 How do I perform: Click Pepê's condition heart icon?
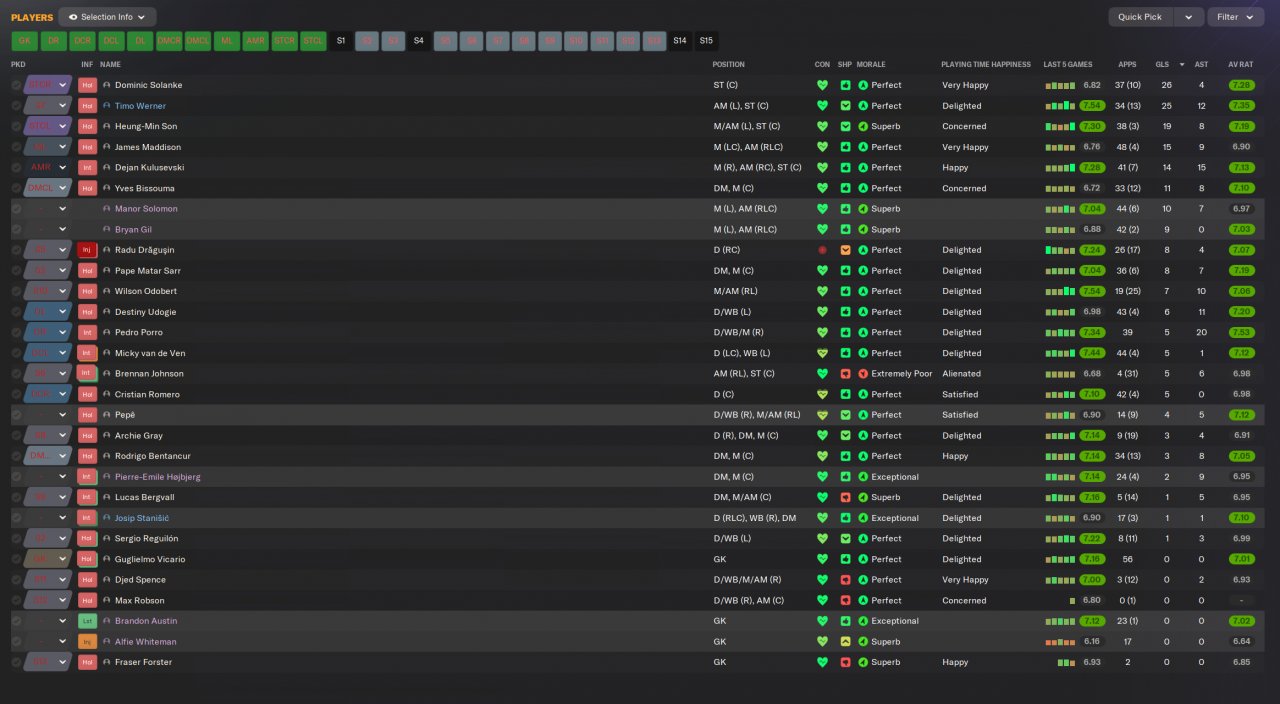click(822, 415)
